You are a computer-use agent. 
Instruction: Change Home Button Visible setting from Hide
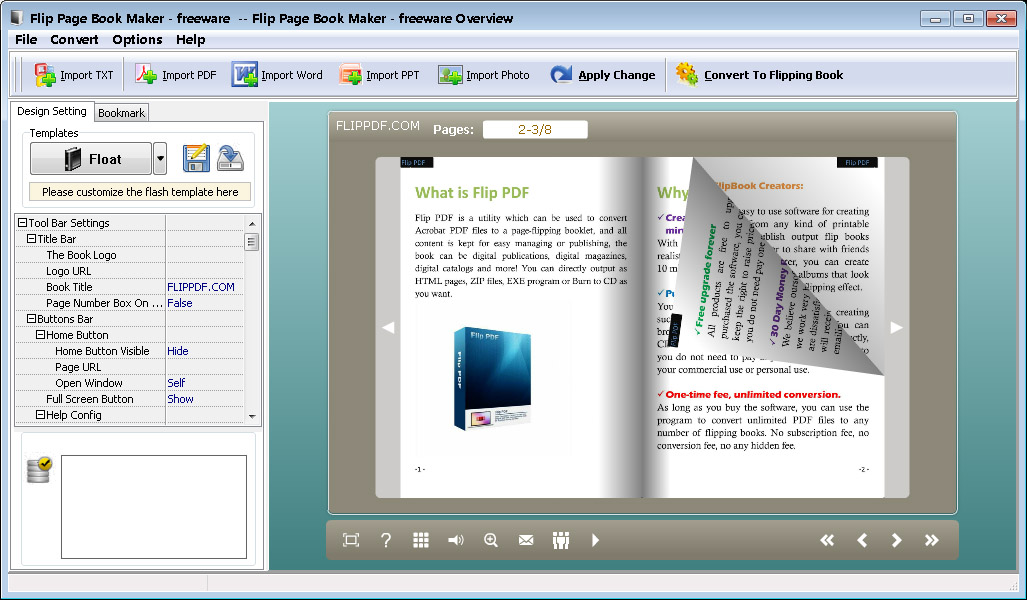click(176, 351)
